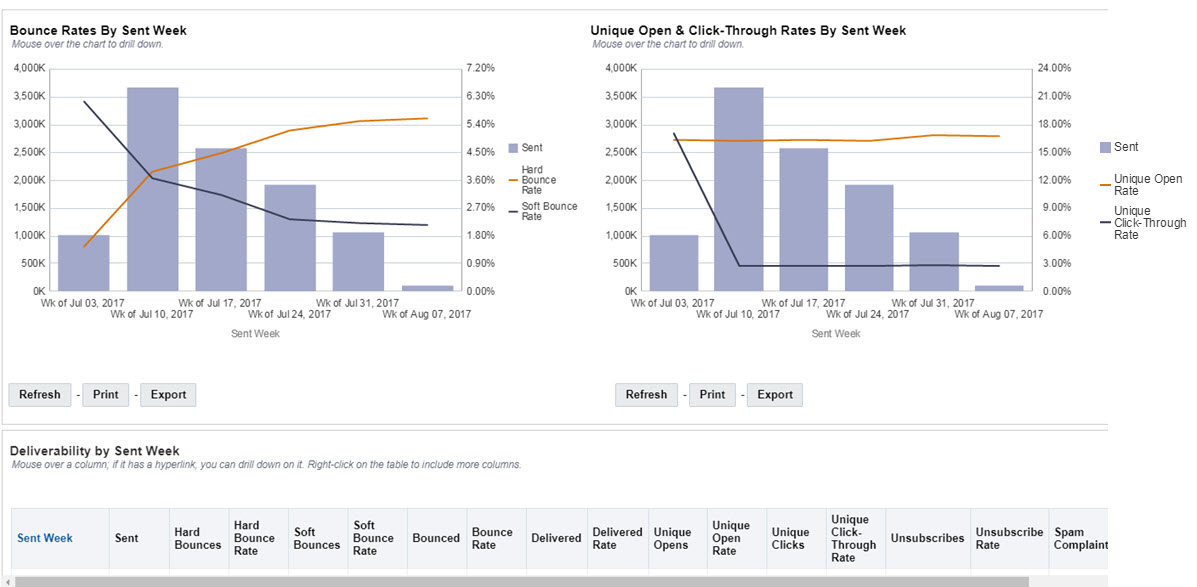Click the Jul 17 bar in Open Rates chart
This screenshot has height=587, width=1197.
tap(803, 220)
